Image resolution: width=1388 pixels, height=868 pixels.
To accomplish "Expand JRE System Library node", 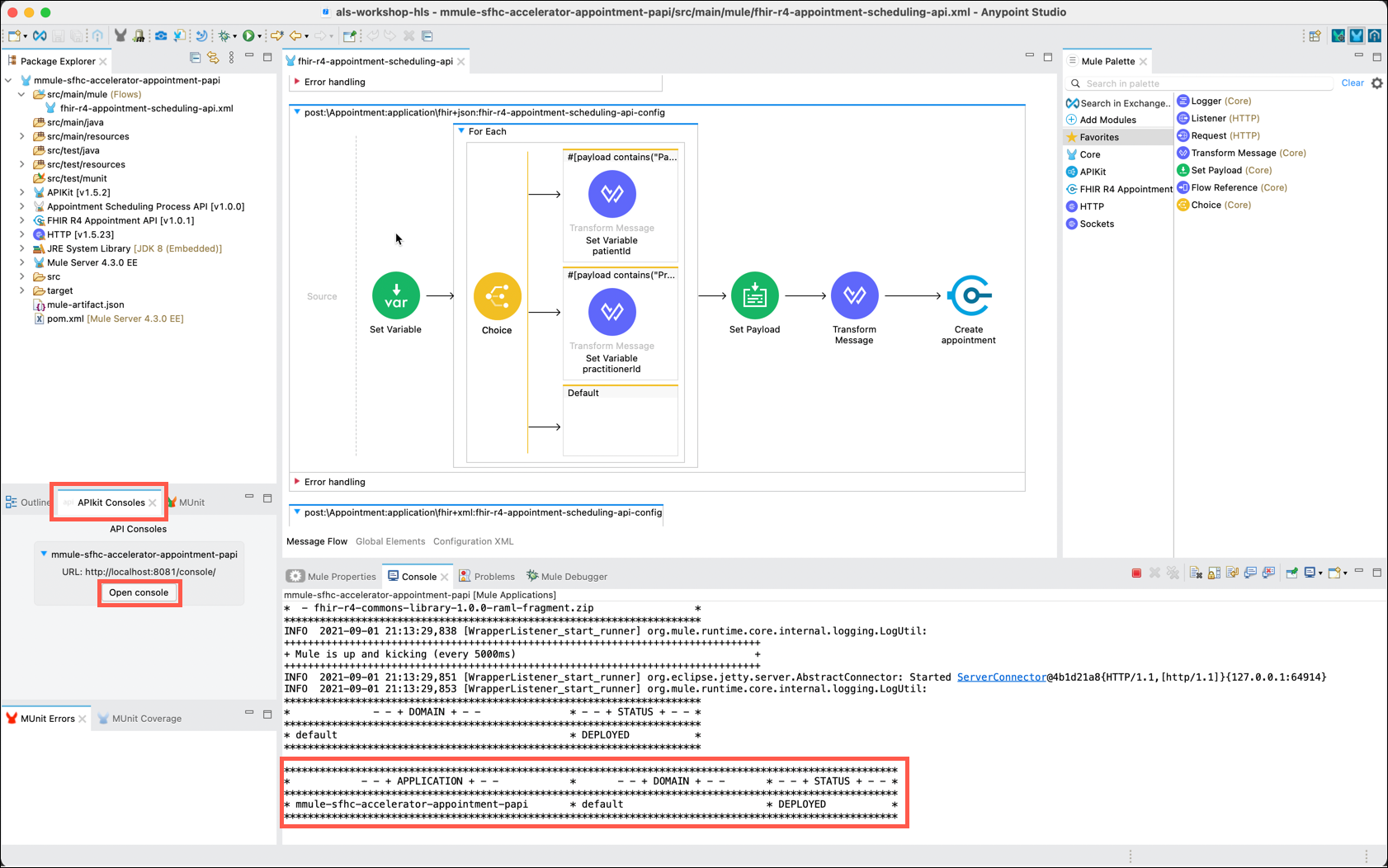I will [21, 248].
